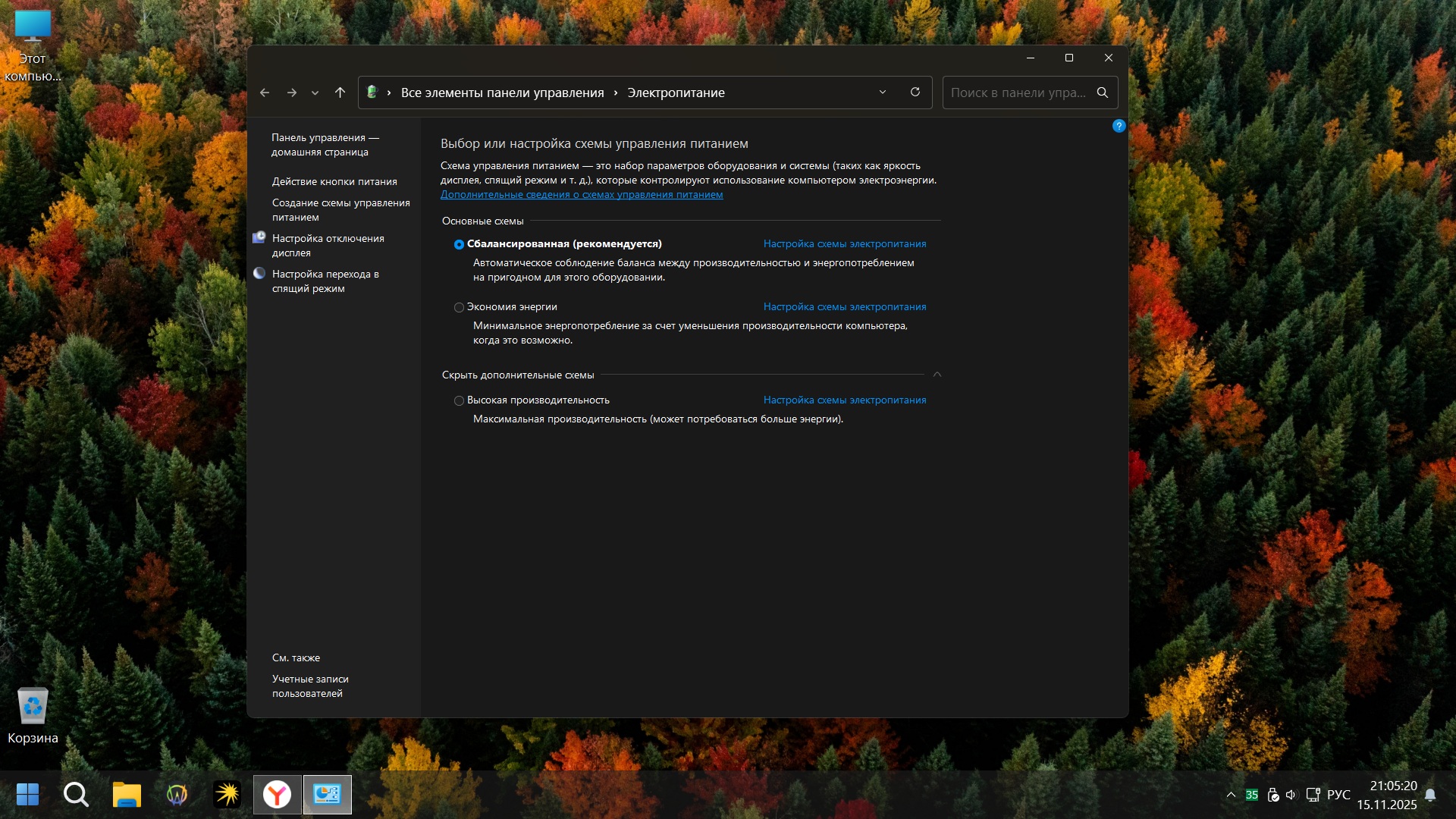Open Yandex Browser from taskbar
The image size is (1456, 819).
pyautogui.click(x=277, y=794)
